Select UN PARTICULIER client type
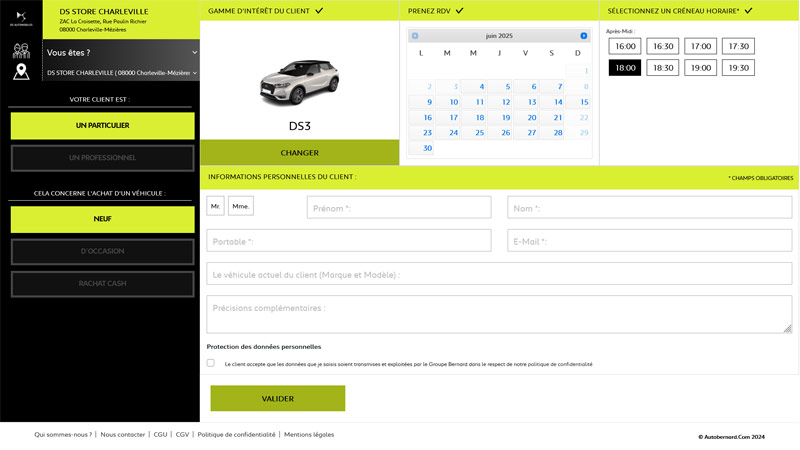800x450 pixels. [x=103, y=126]
